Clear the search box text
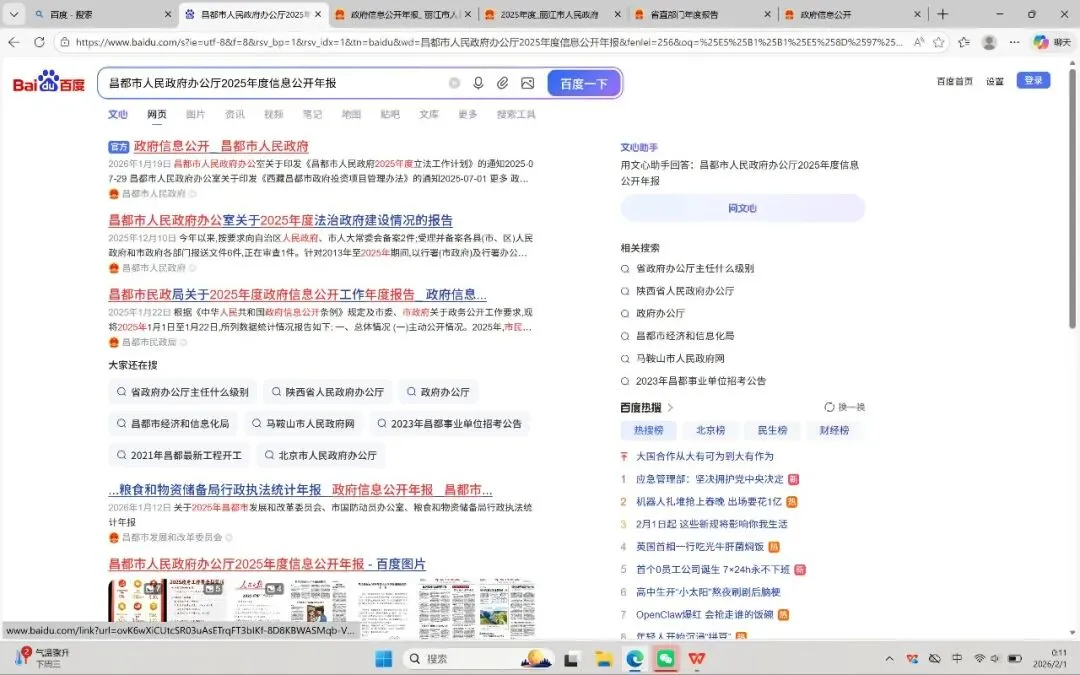The width and height of the screenshot is (1080, 675). (454, 83)
